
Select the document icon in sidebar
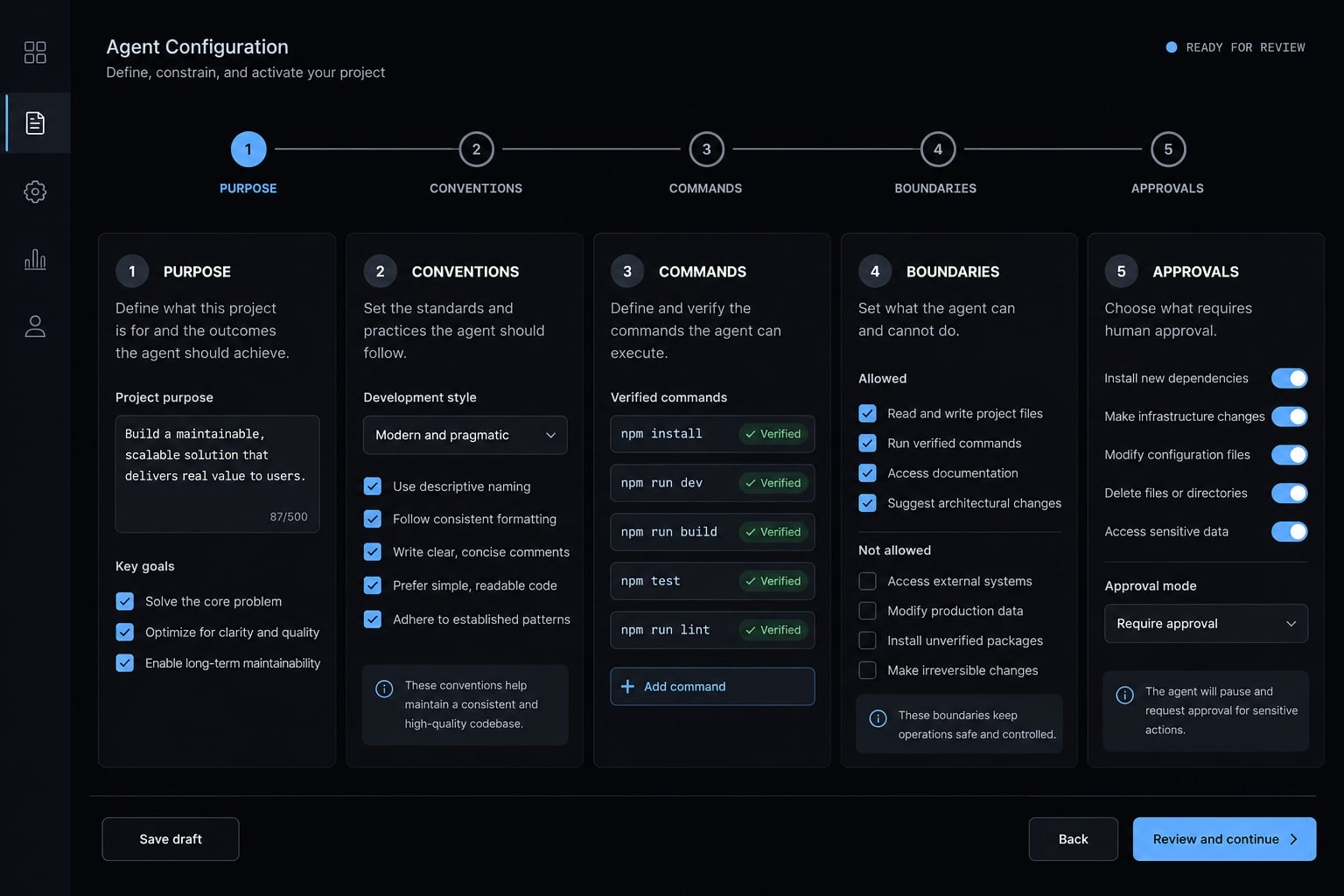pyautogui.click(x=35, y=122)
